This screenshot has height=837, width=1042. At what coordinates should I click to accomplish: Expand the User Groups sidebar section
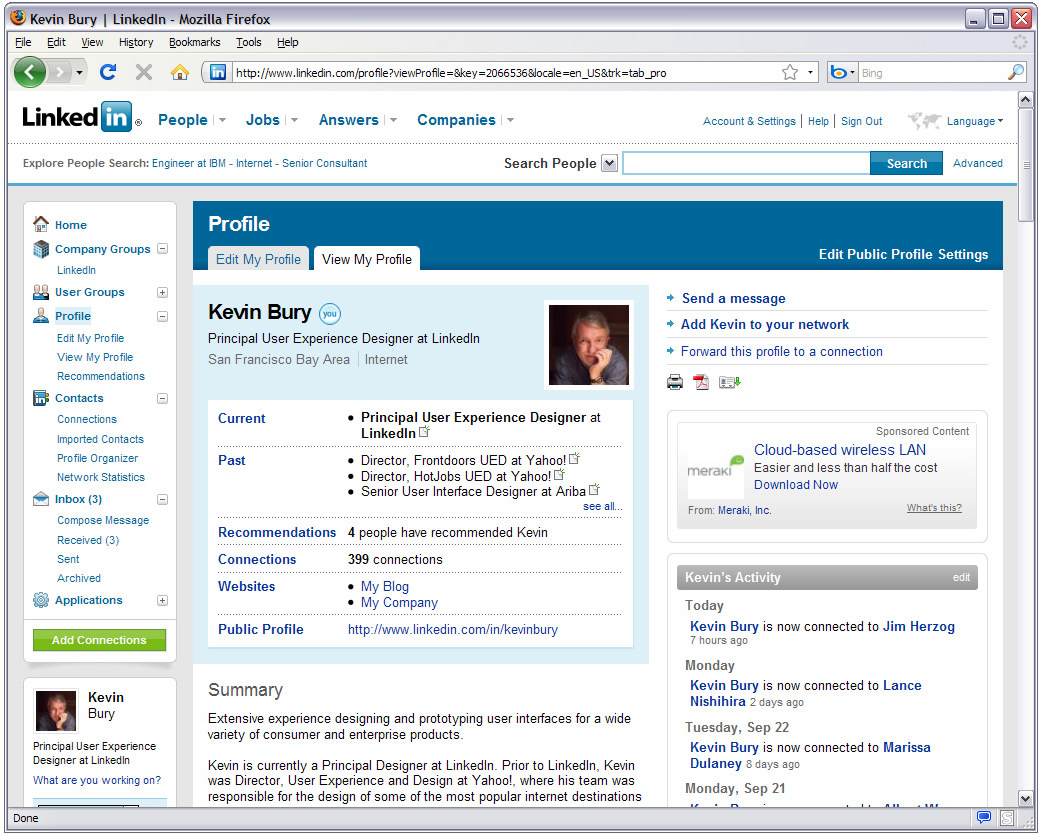click(162, 292)
